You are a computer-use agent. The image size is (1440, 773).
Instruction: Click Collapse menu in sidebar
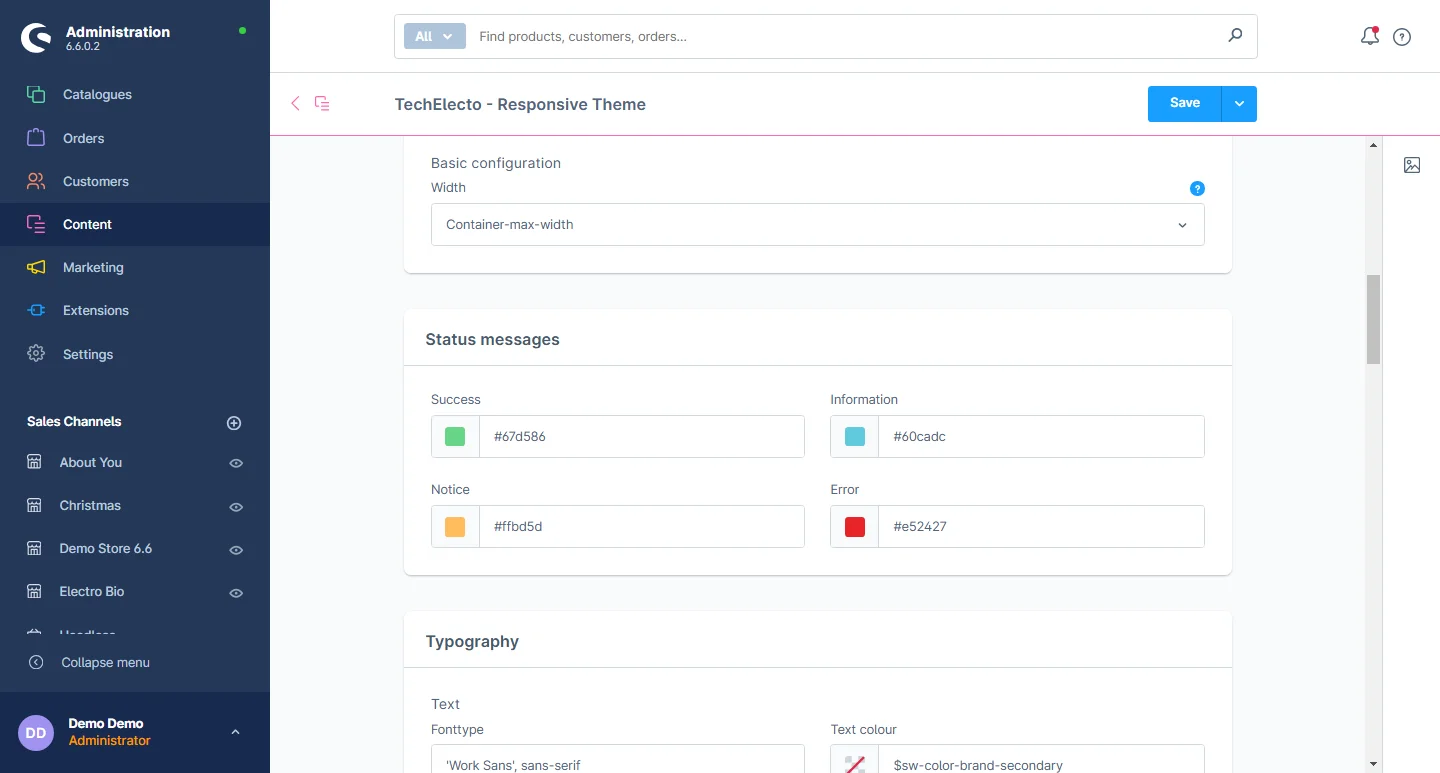(x=105, y=662)
